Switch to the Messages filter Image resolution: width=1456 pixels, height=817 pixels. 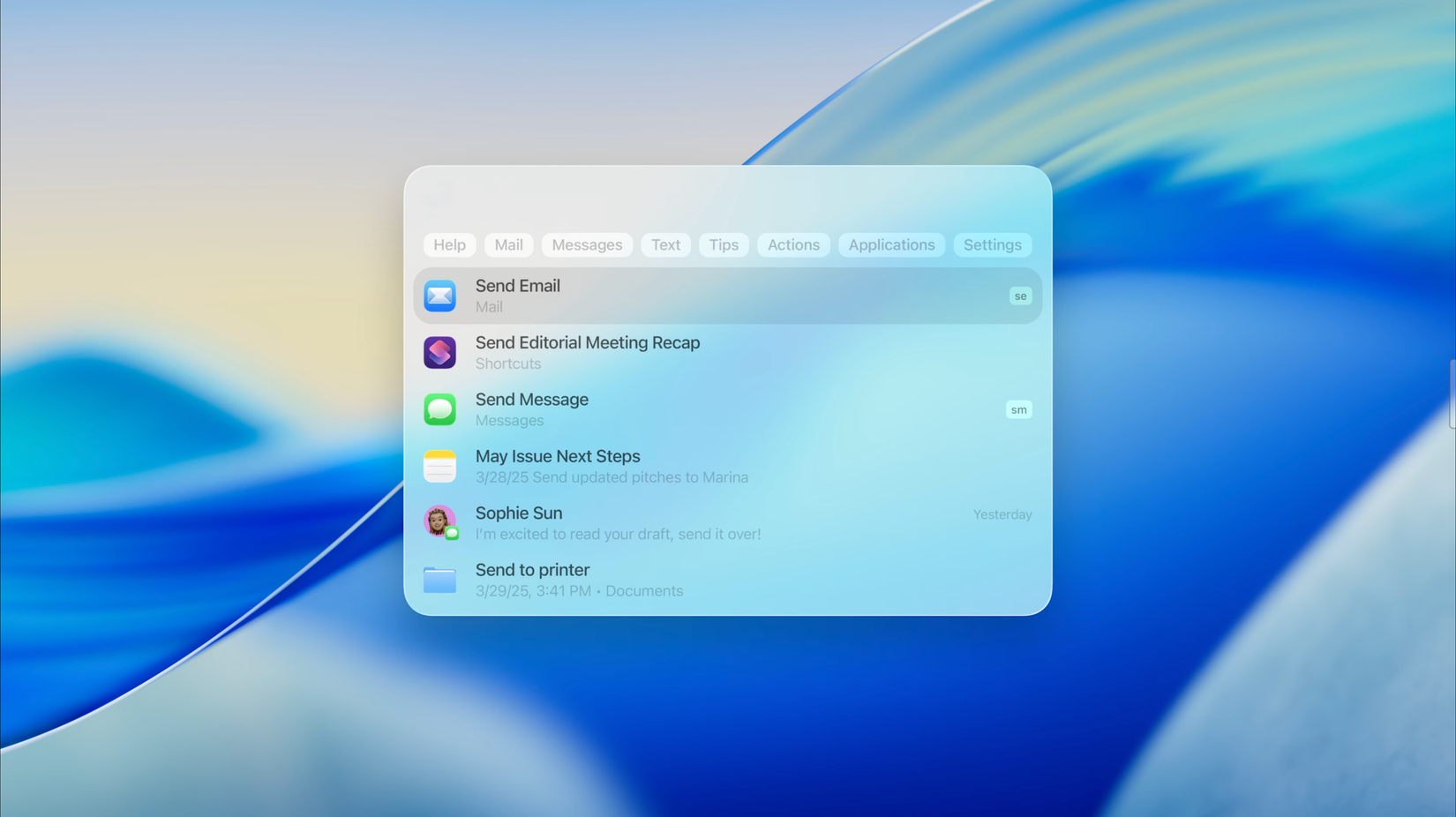587,244
